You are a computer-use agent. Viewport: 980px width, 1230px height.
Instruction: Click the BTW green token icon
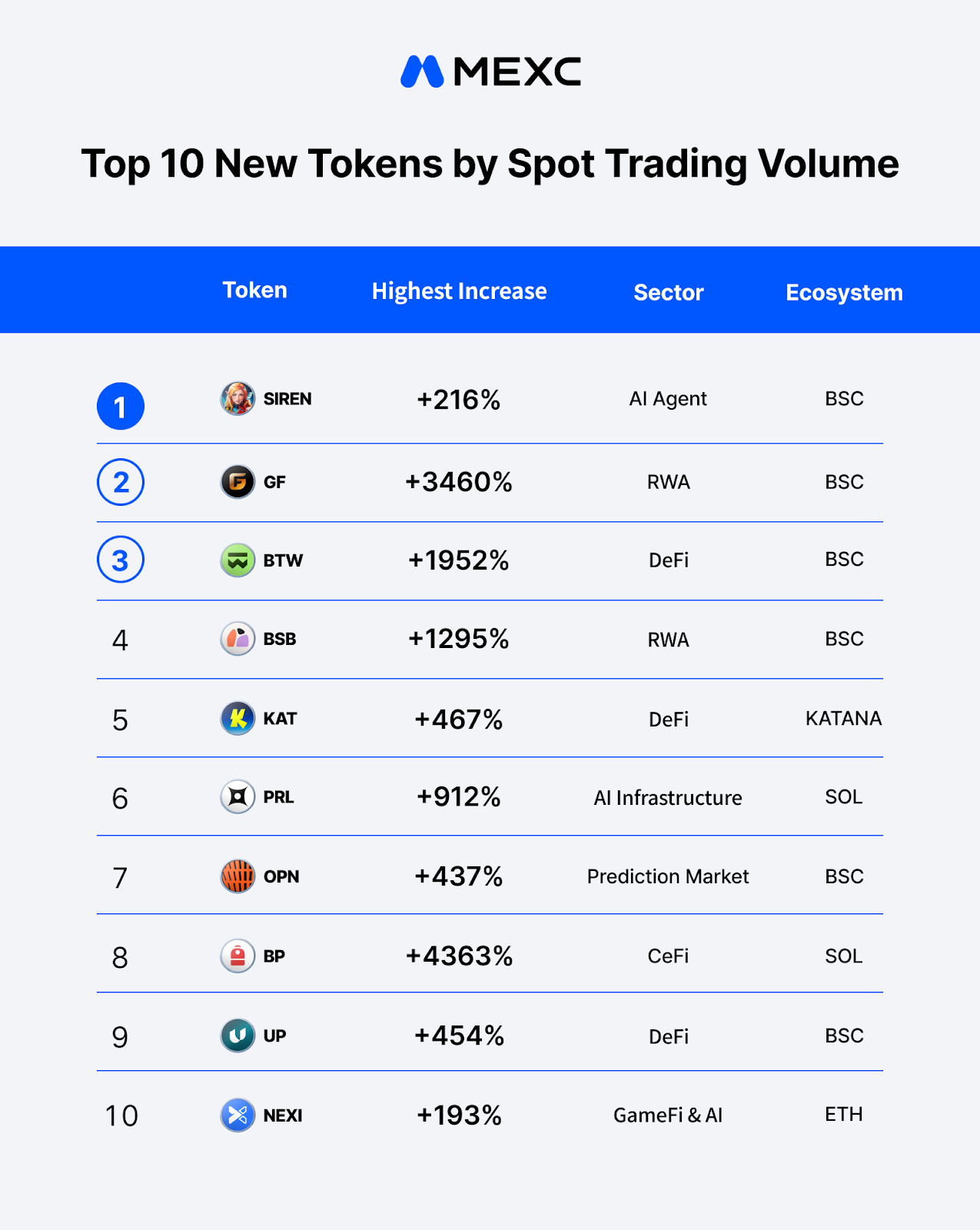click(x=238, y=560)
